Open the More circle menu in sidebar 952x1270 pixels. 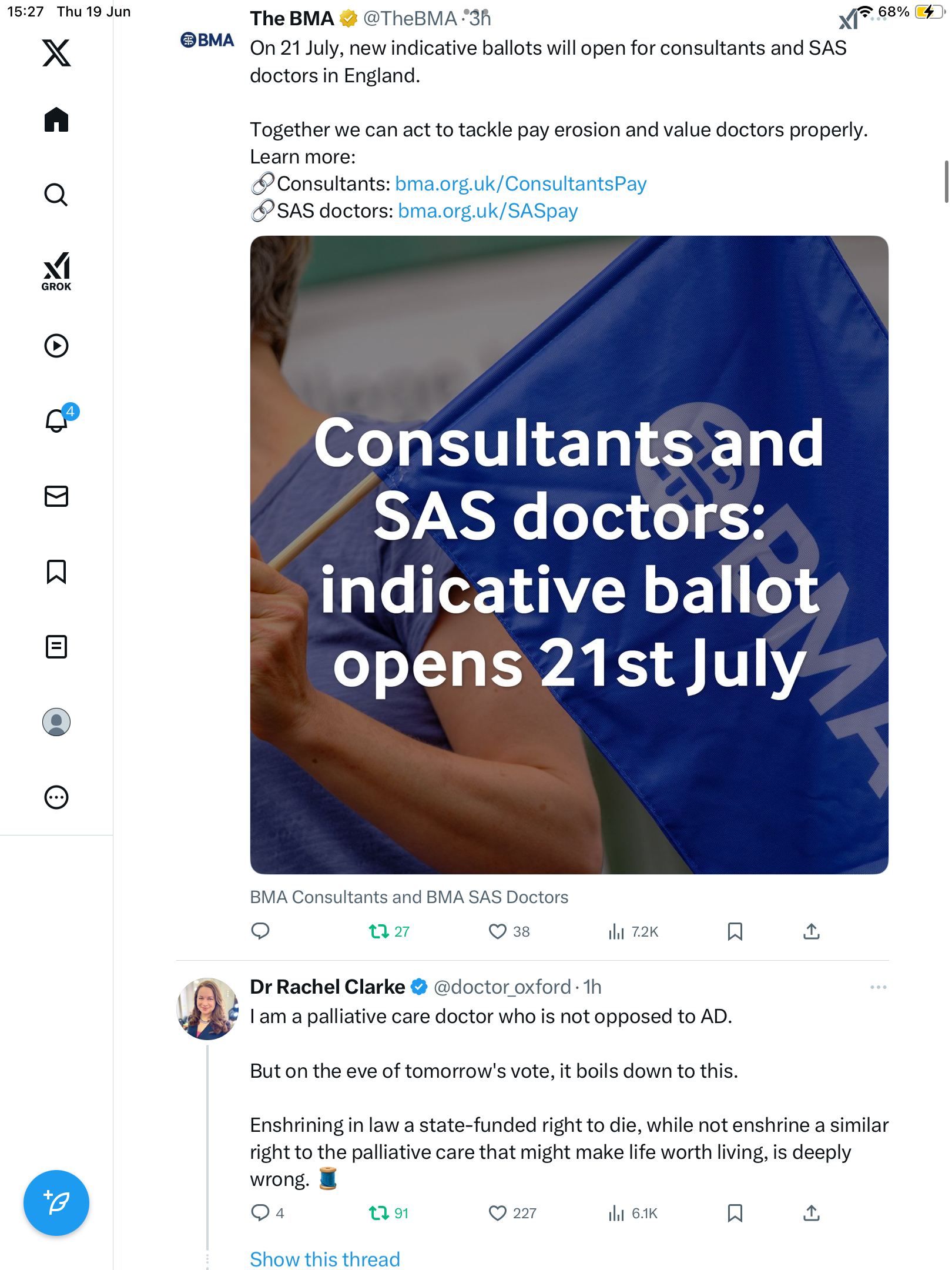pyautogui.click(x=56, y=797)
